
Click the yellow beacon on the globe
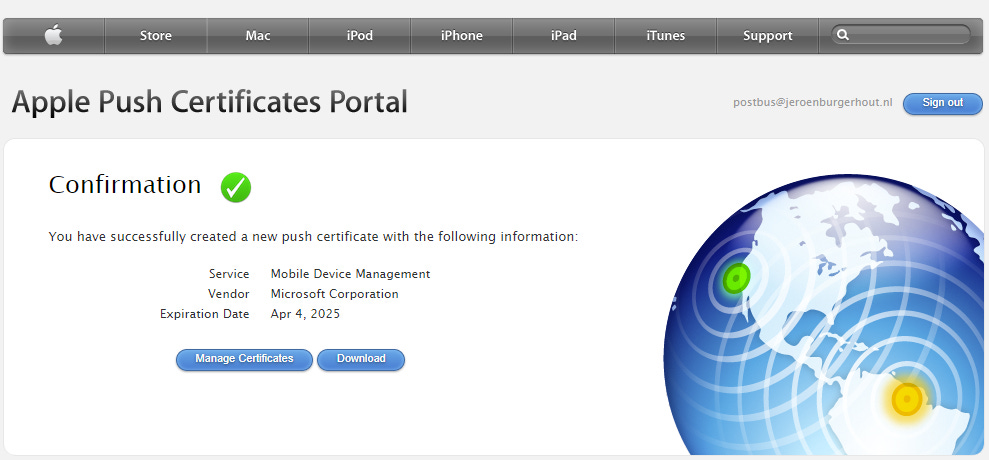coord(907,398)
